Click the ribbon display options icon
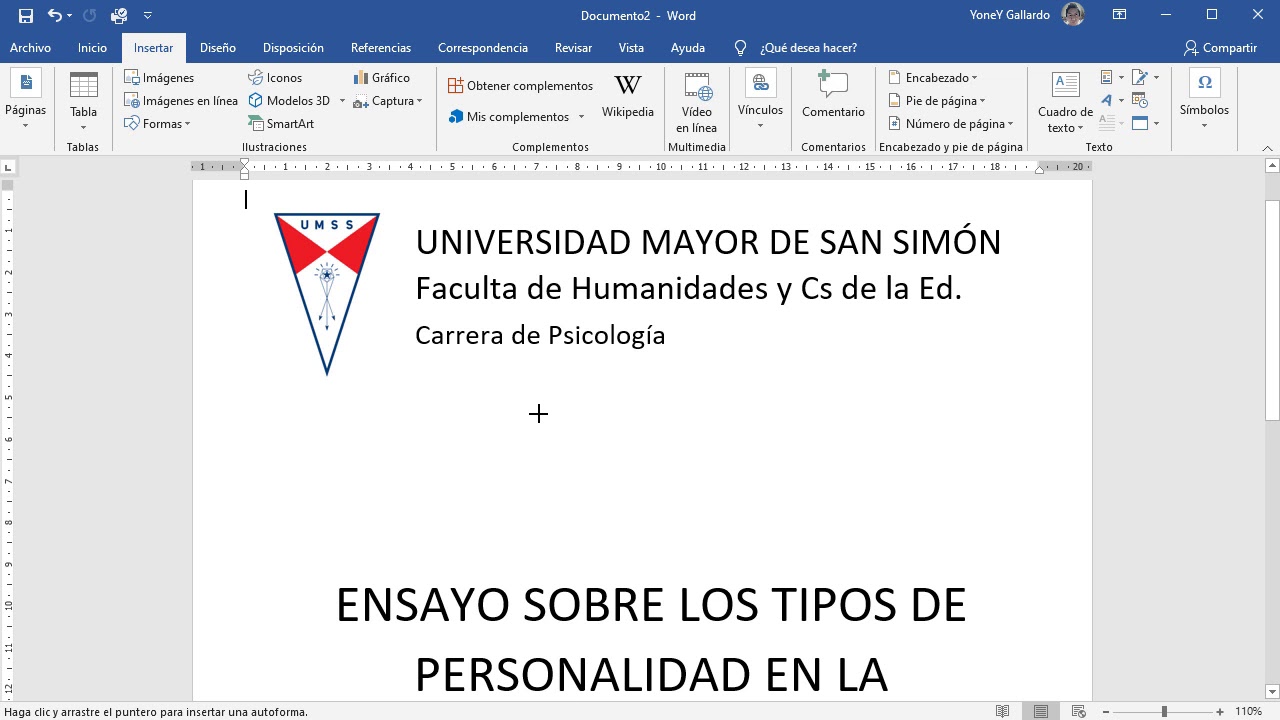 (1121, 15)
